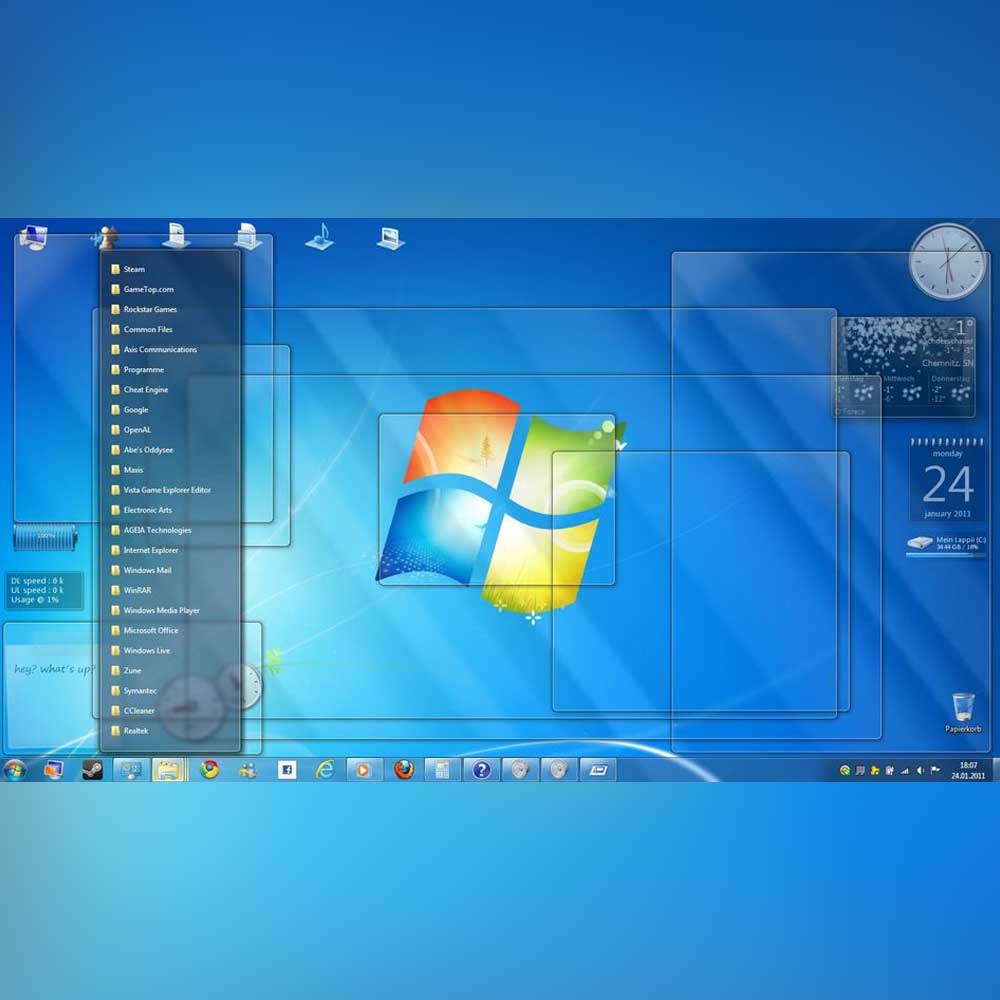Click the Show desktop button
Image resolution: width=1000 pixels, height=1000 pixels.
pos(996,770)
